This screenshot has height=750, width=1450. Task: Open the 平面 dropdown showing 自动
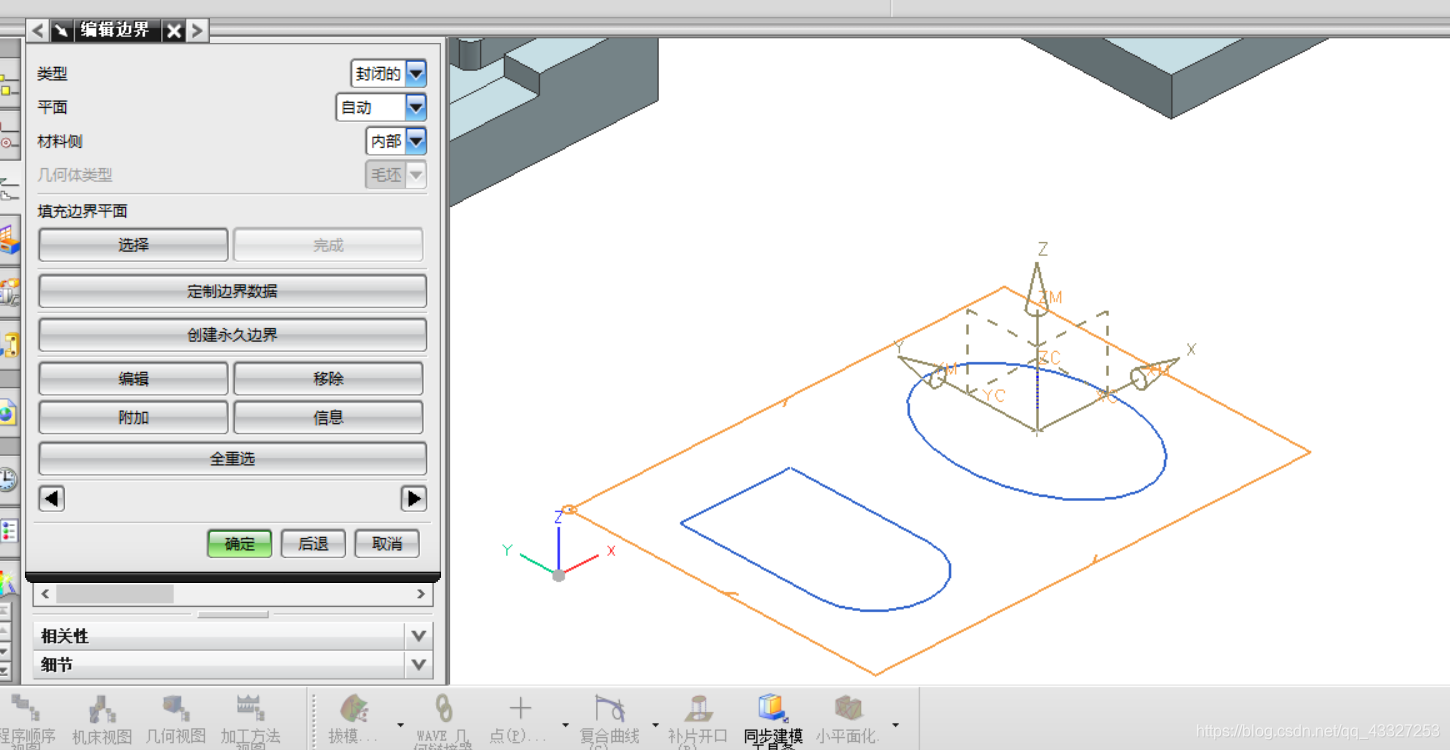381,107
